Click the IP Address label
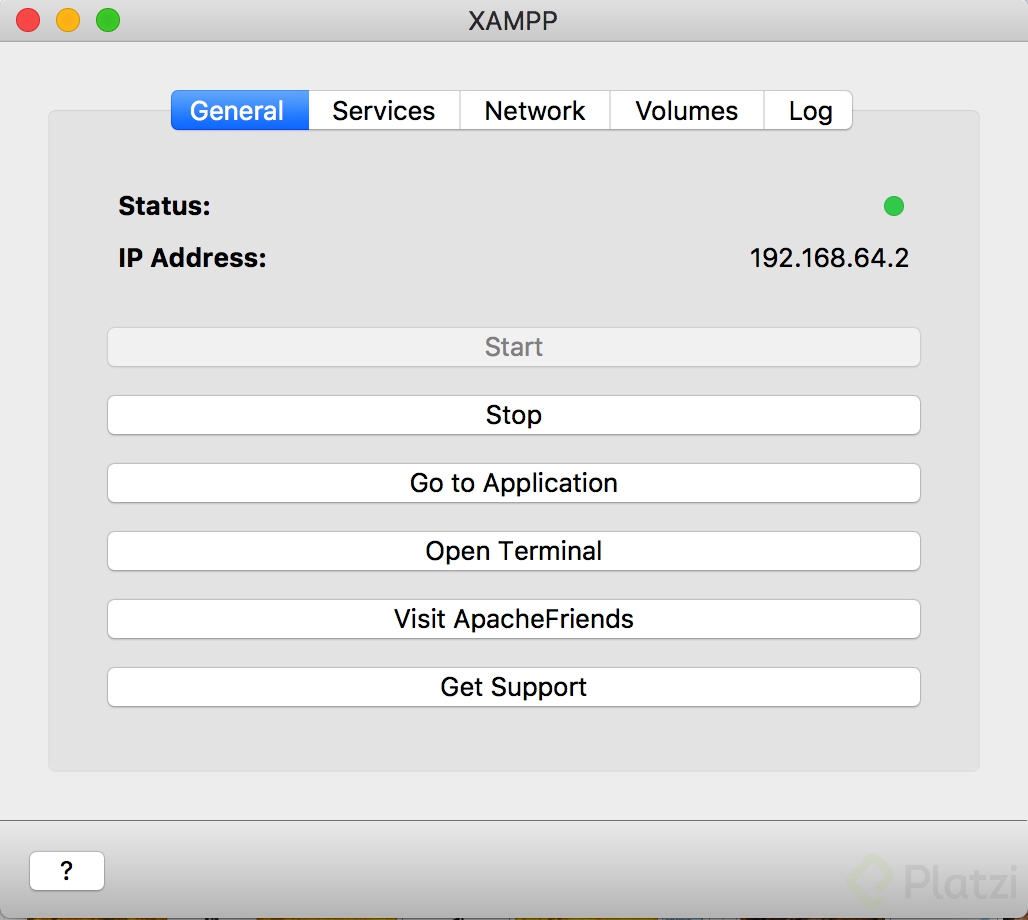Image resolution: width=1028 pixels, height=920 pixels. [193, 258]
